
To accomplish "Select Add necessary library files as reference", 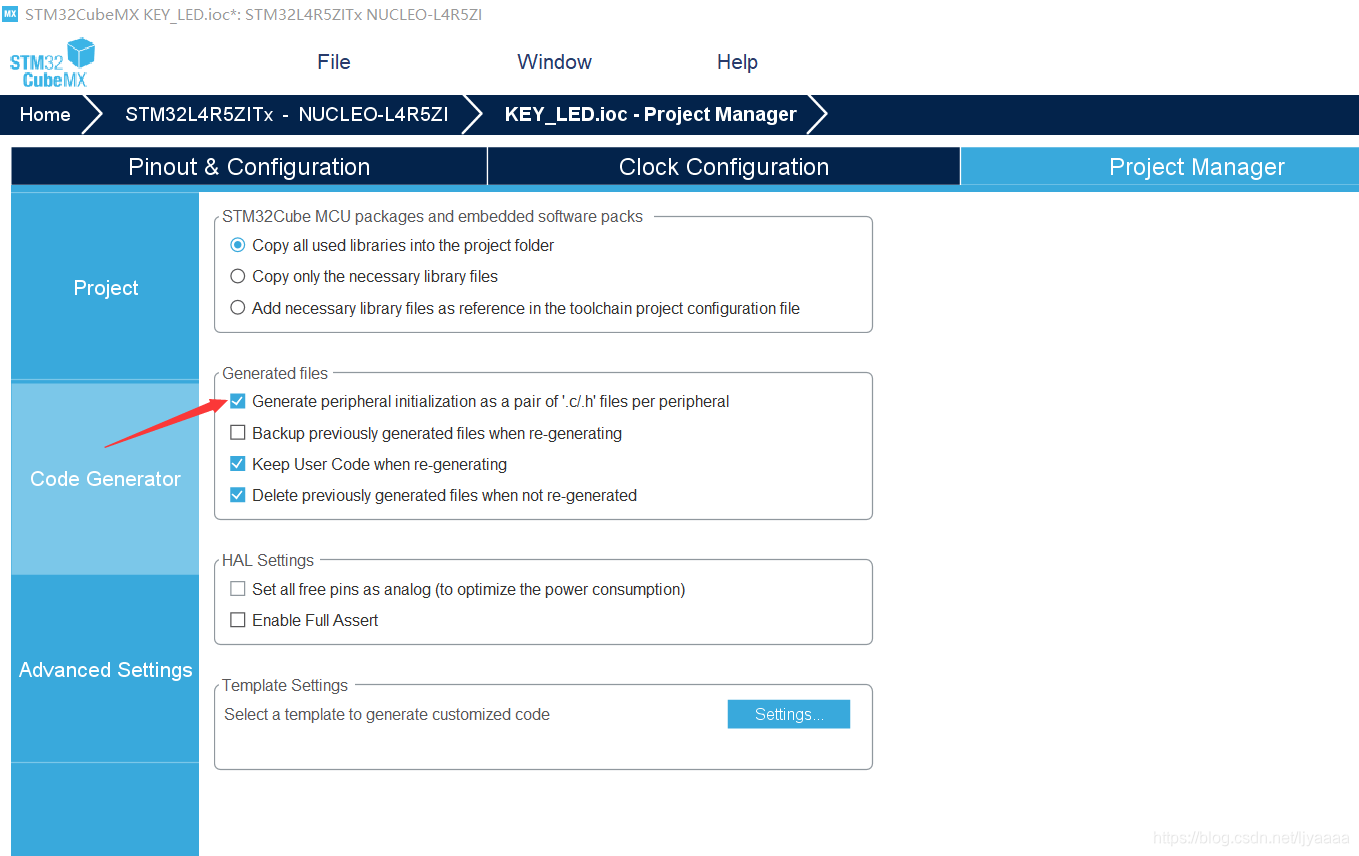I will point(238,308).
